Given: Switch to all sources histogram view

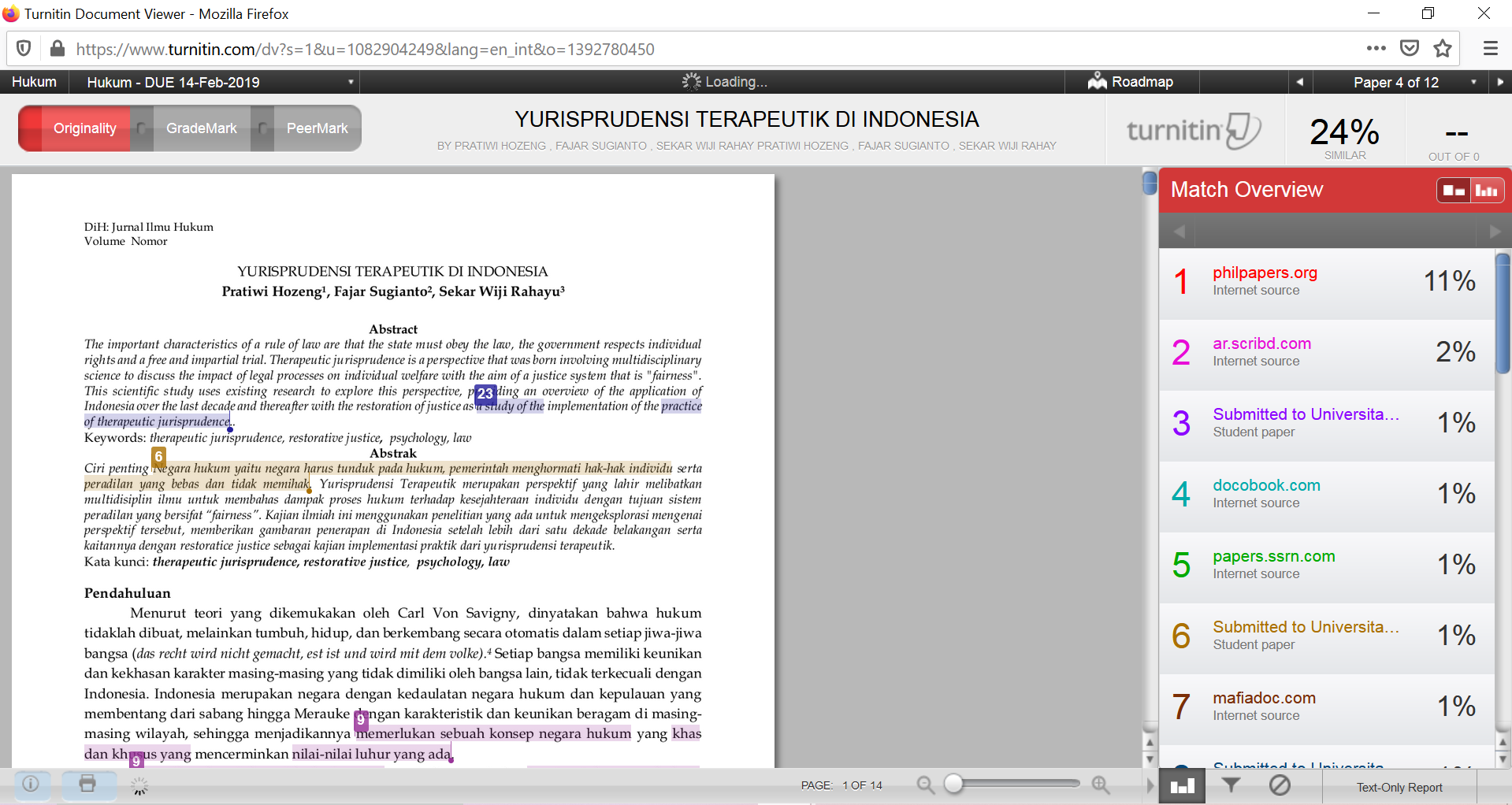Looking at the screenshot, I should coord(1487,191).
